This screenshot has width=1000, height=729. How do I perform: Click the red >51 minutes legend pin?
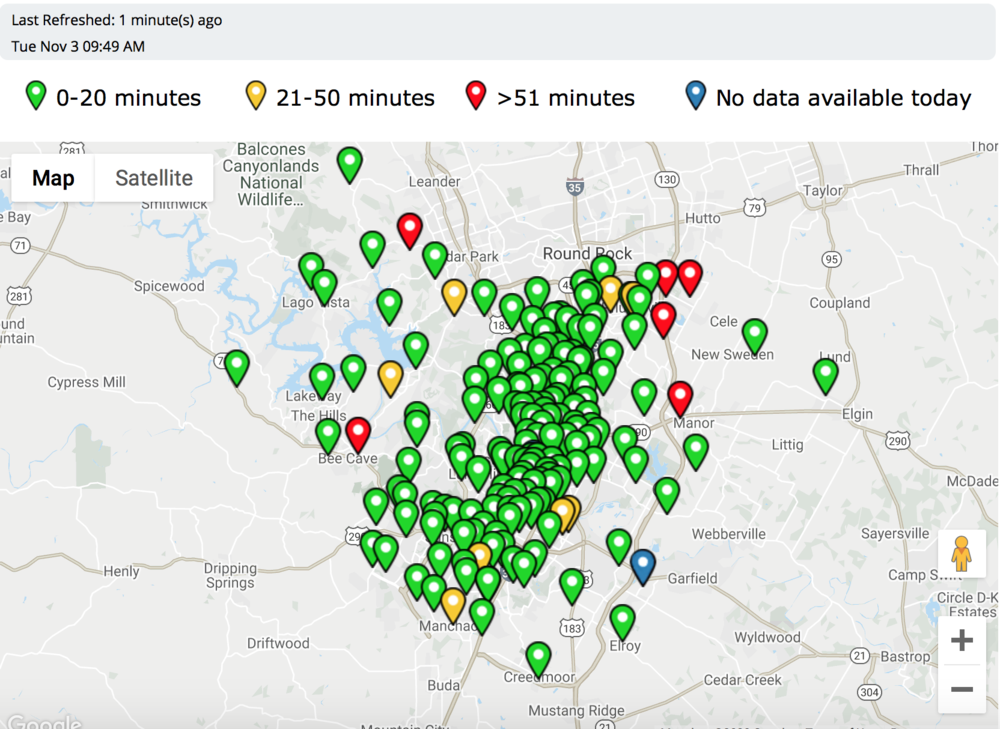[x=477, y=96]
